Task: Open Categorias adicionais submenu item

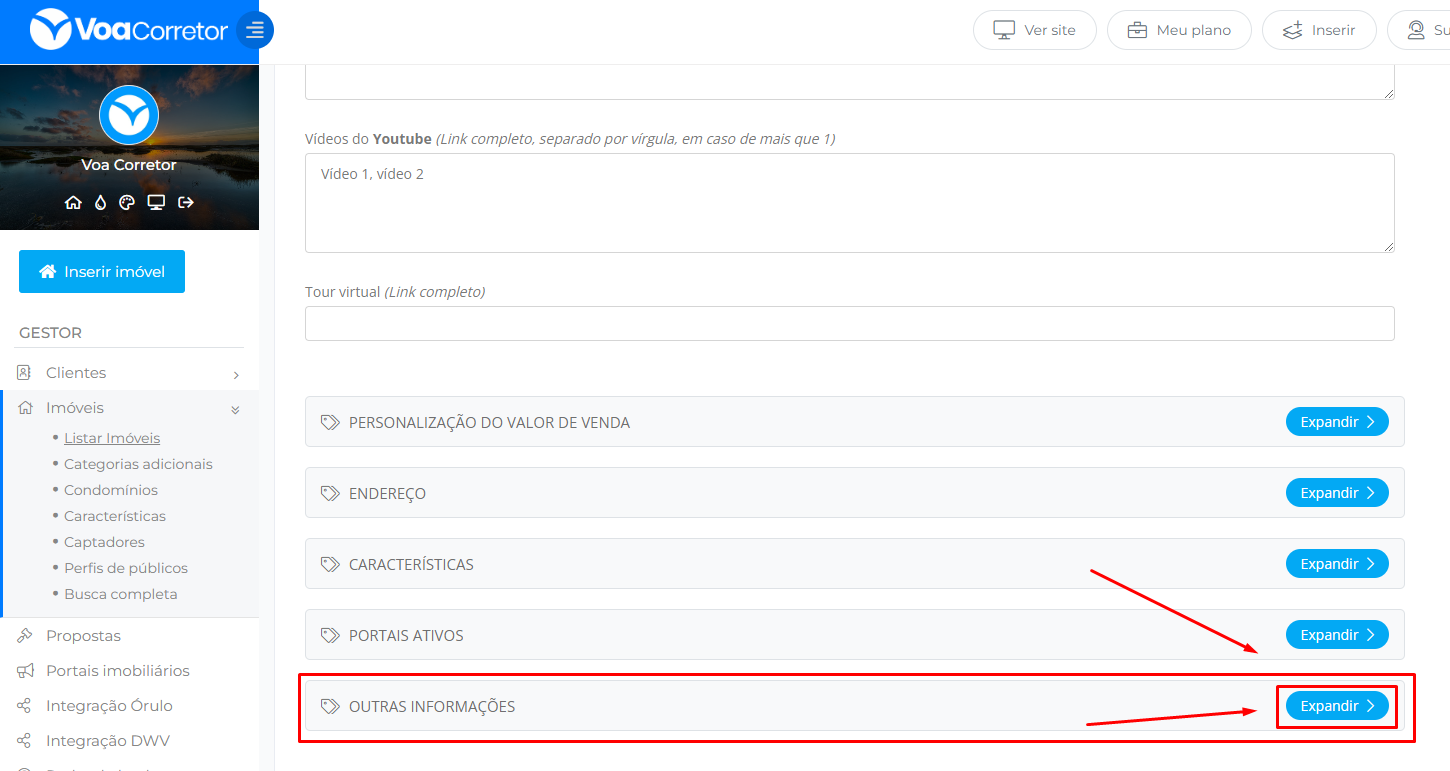Action: pyautogui.click(x=138, y=464)
